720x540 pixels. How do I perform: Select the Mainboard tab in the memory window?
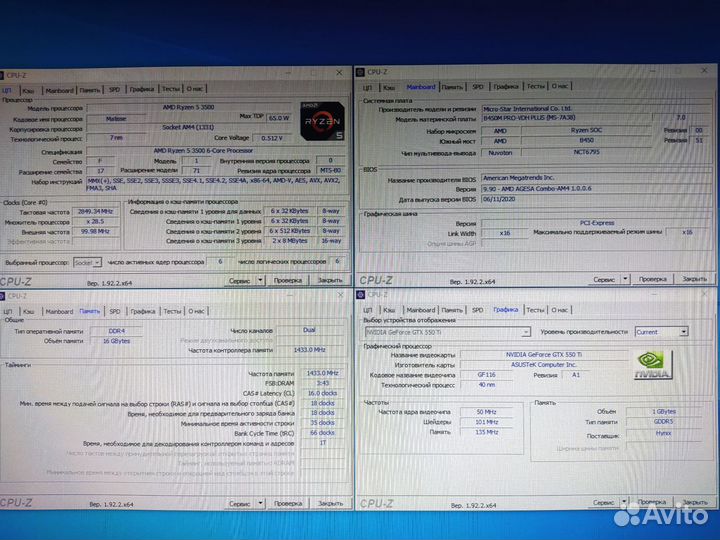pos(59,311)
